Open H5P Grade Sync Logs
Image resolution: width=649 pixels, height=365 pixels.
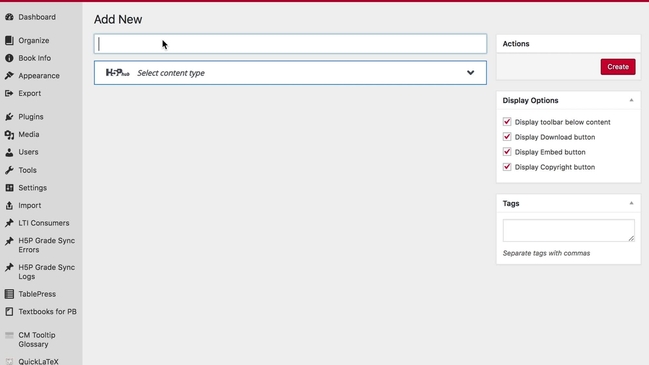coord(46,271)
